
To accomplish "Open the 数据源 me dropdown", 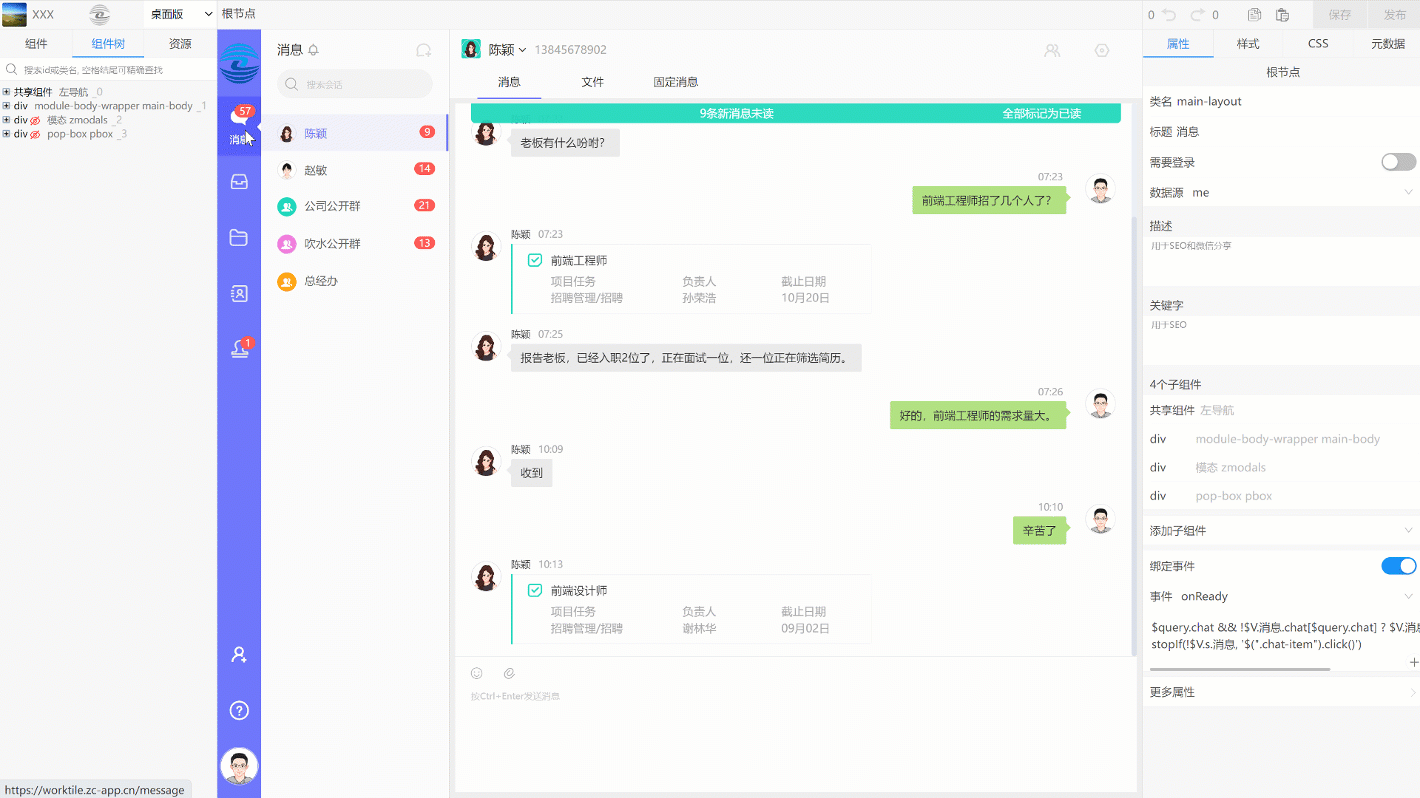I will [1281, 192].
